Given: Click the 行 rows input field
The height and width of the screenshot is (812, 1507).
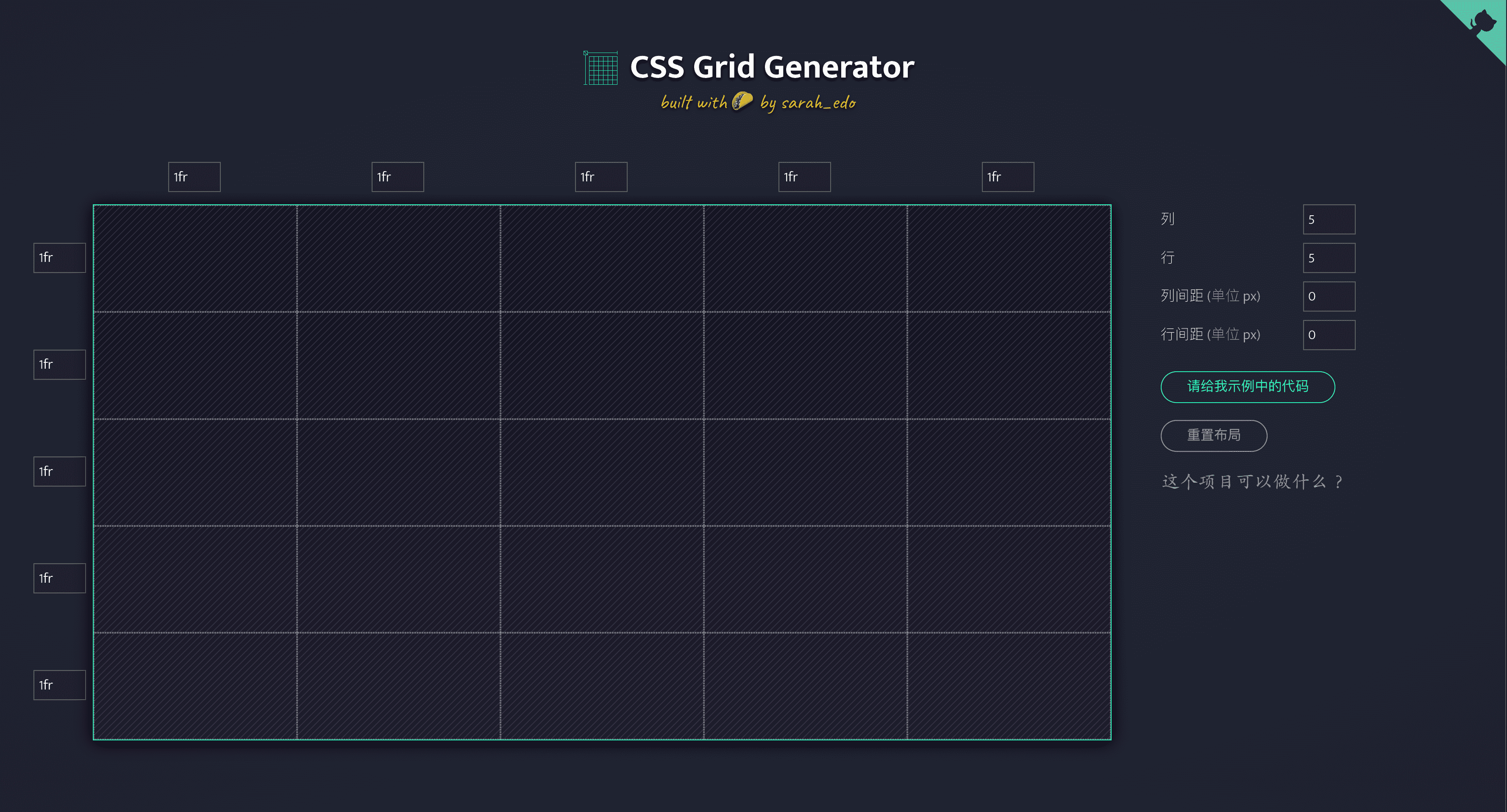Looking at the screenshot, I should [x=1329, y=257].
